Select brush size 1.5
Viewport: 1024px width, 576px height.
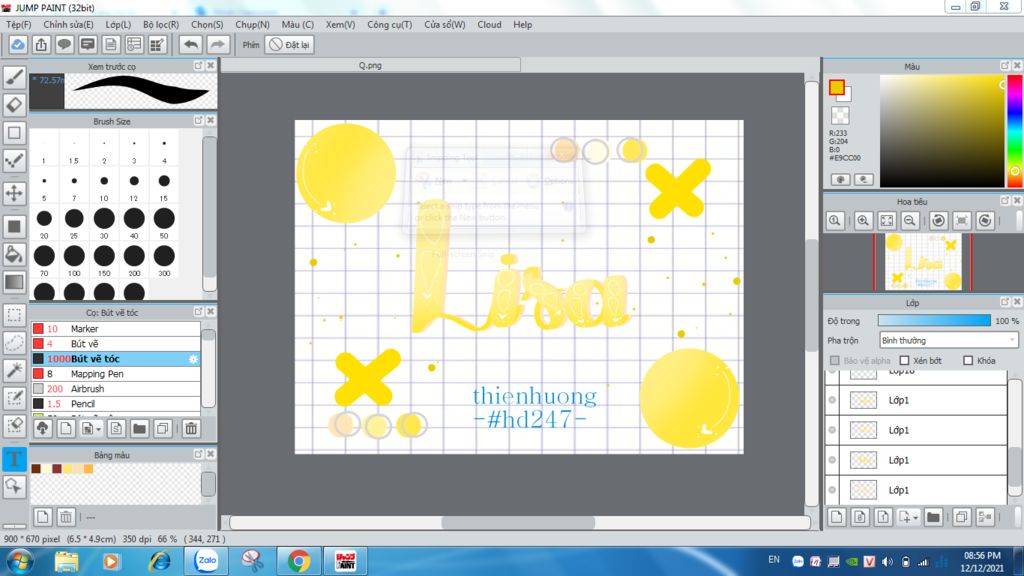point(74,150)
